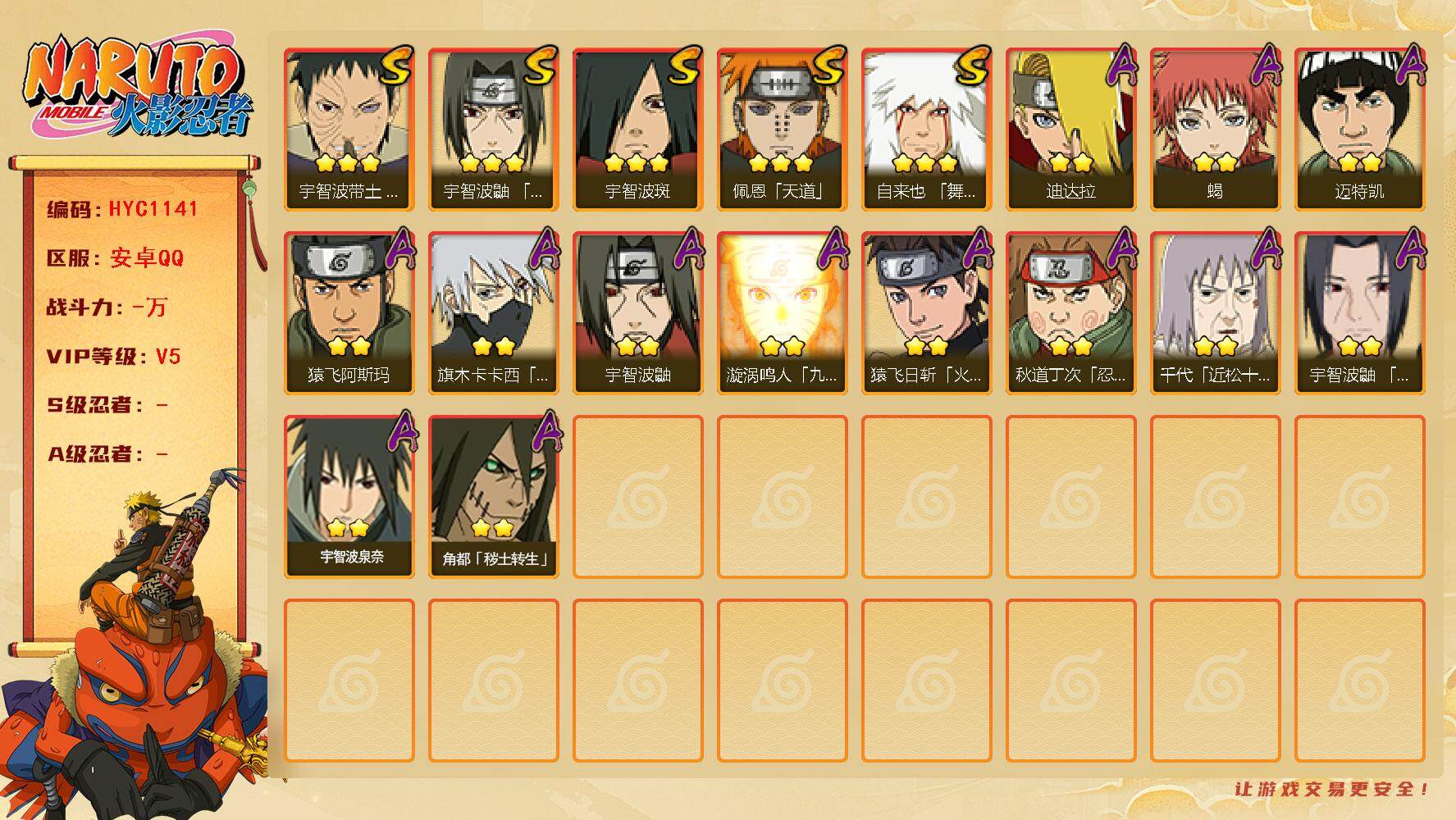Select the 旗木卡卡西 masked ninja card
This screenshot has width=1456, height=820.
click(493, 313)
